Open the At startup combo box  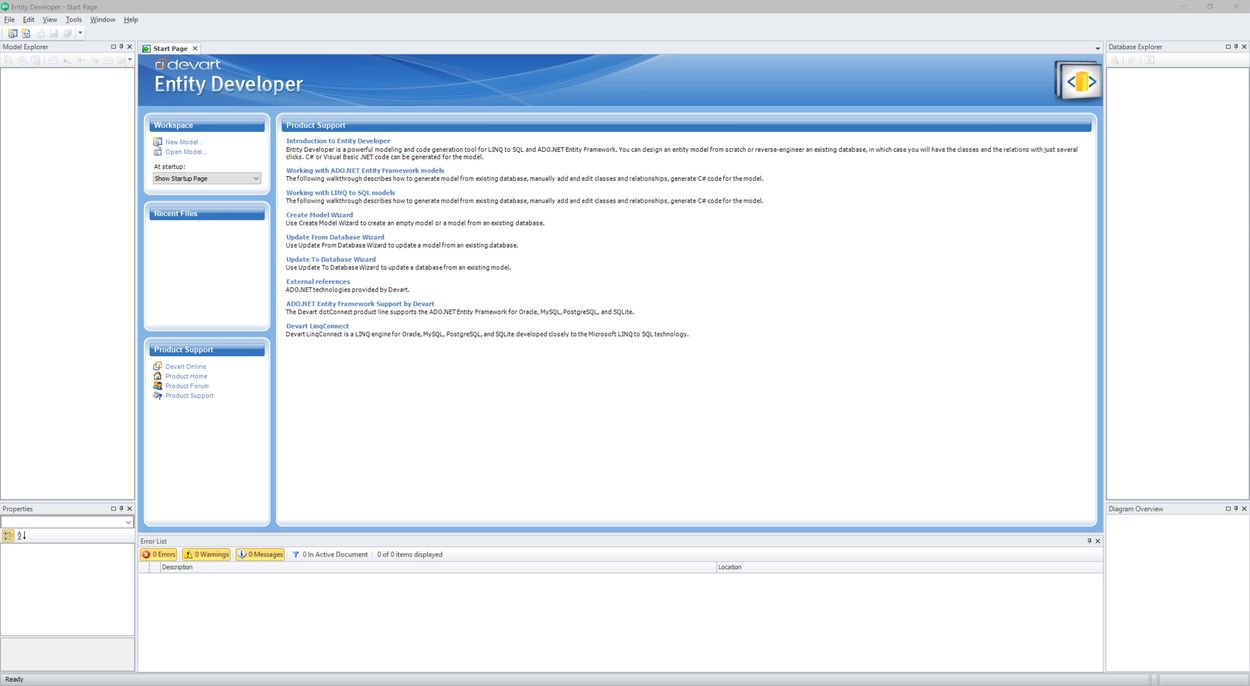[207, 178]
